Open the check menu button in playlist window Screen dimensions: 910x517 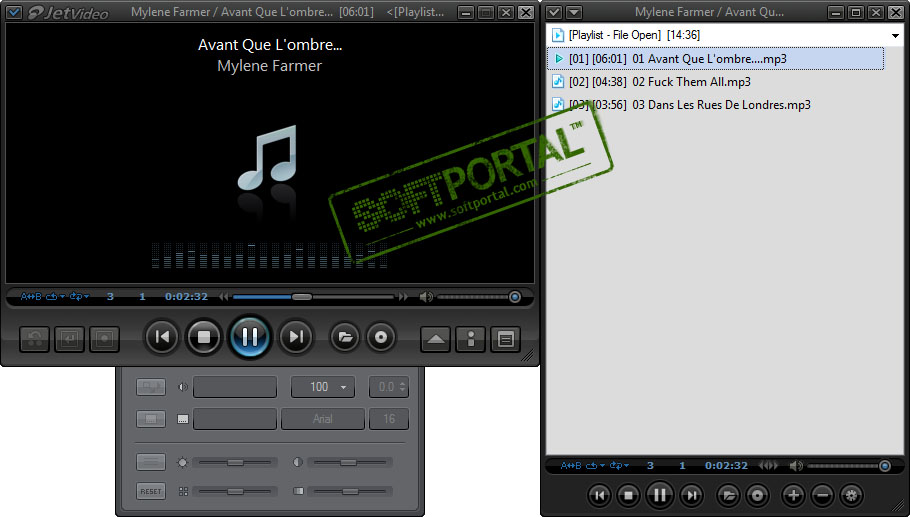[x=554, y=12]
